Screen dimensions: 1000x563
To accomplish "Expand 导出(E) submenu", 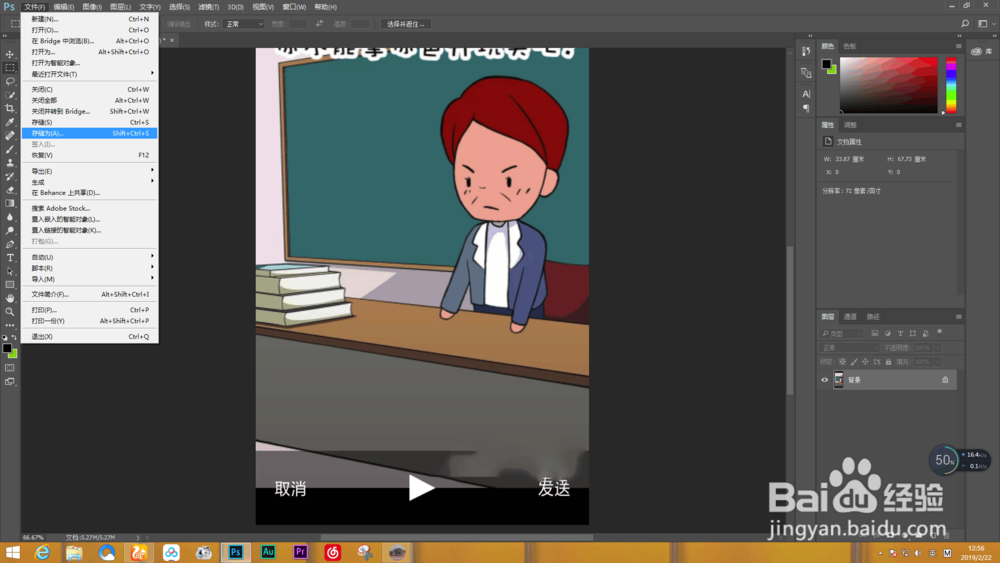I will pos(90,171).
